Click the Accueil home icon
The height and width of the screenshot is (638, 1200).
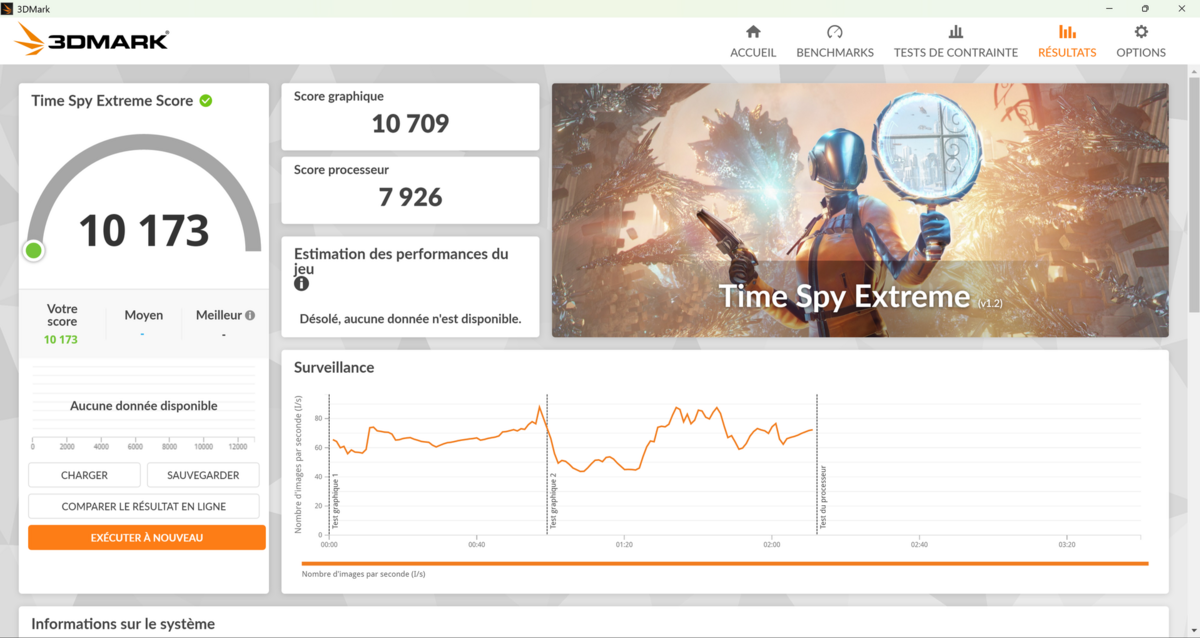pyautogui.click(x=753, y=32)
